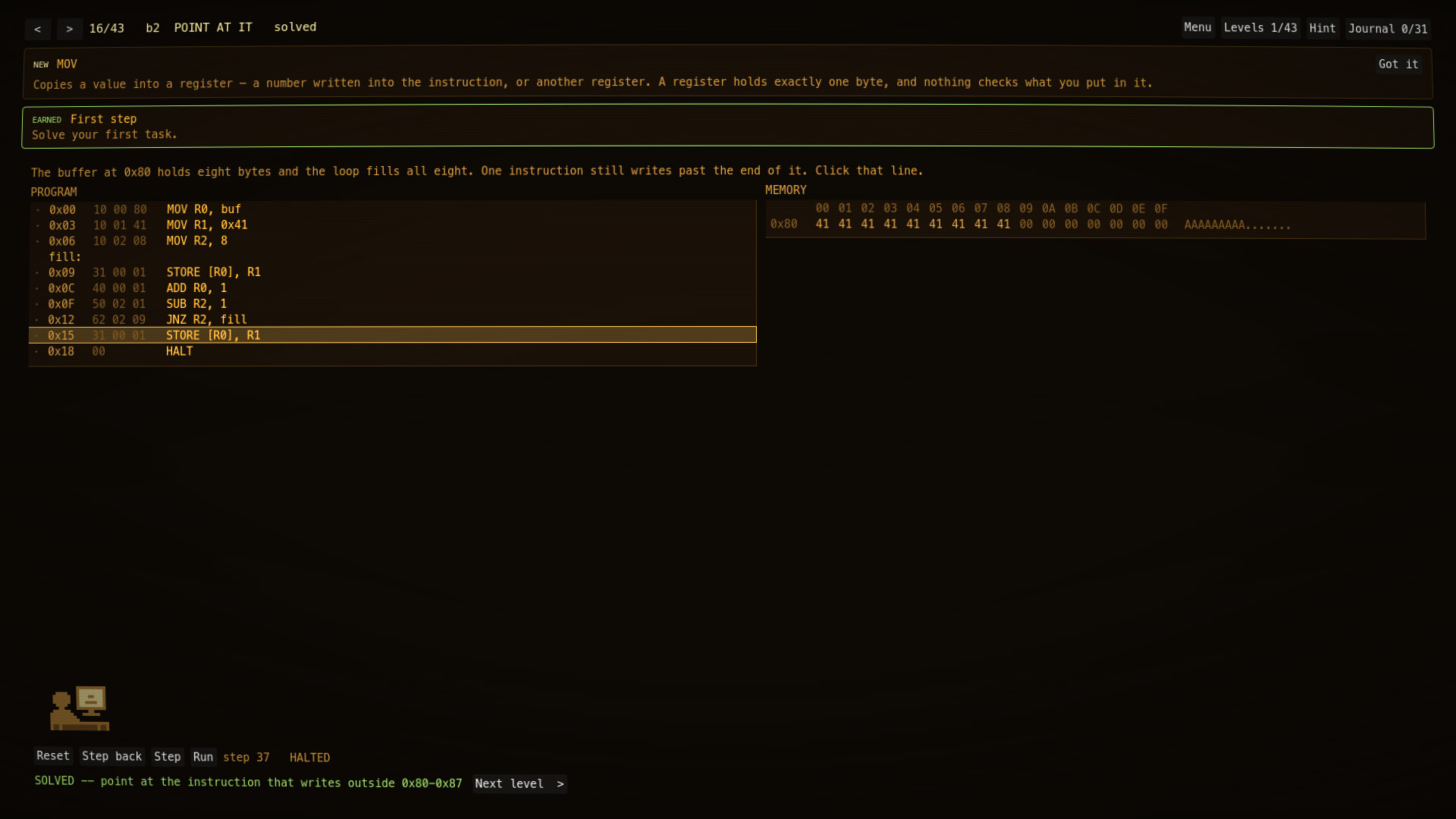
Task: Click the PROGRAM panel heading
Action: [54, 192]
